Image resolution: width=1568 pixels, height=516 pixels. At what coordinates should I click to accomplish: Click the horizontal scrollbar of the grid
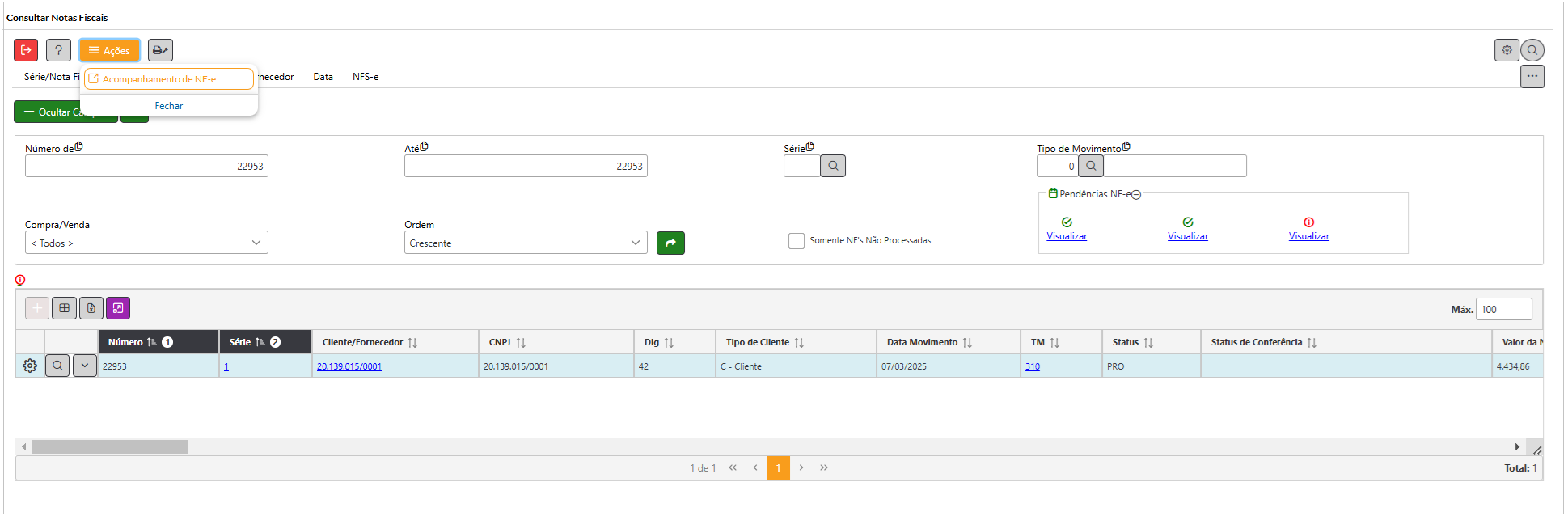point(110,446)
